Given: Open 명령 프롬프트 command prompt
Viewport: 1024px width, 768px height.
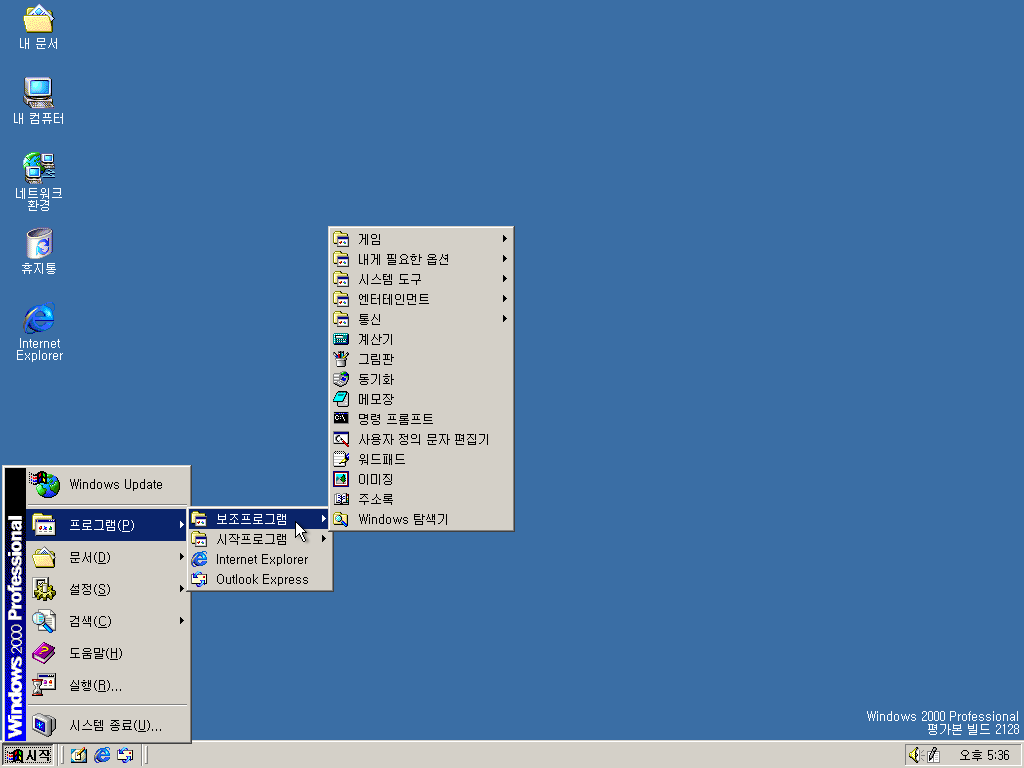Looking at the screenshot, I should [421, 419].
